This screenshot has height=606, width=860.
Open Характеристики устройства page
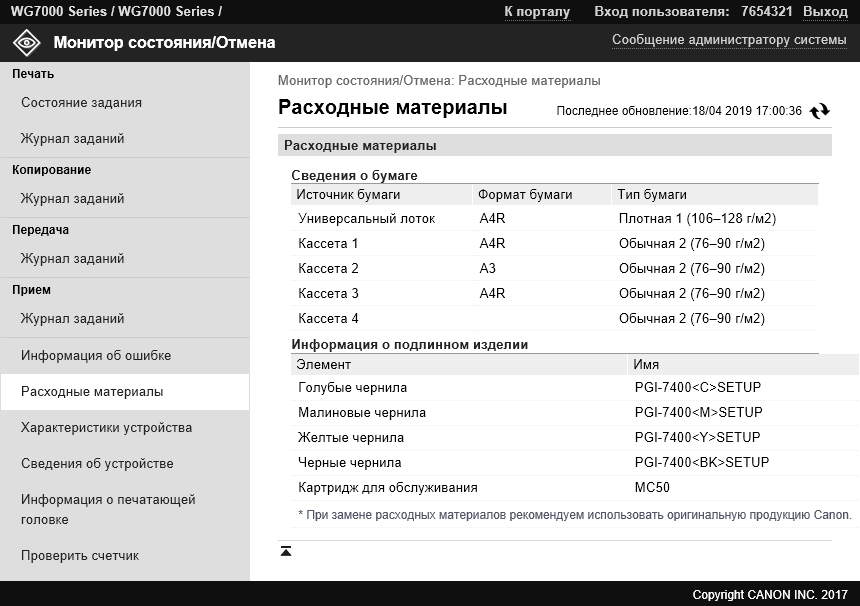point(107,428)
